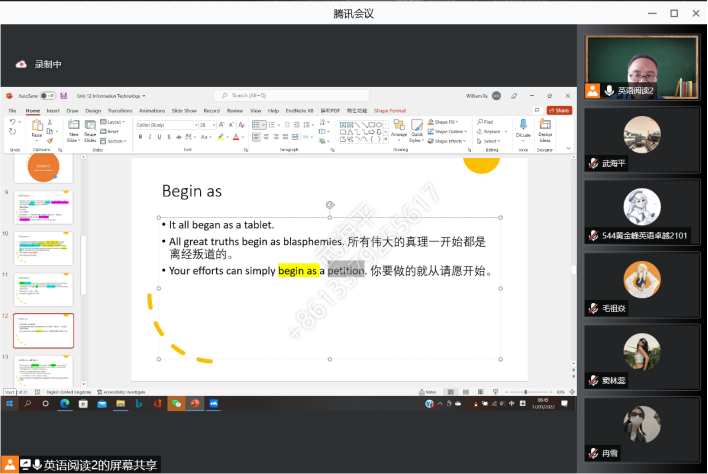
Task: Click the Undo arrow icon
Action: (x=13, y=122)
